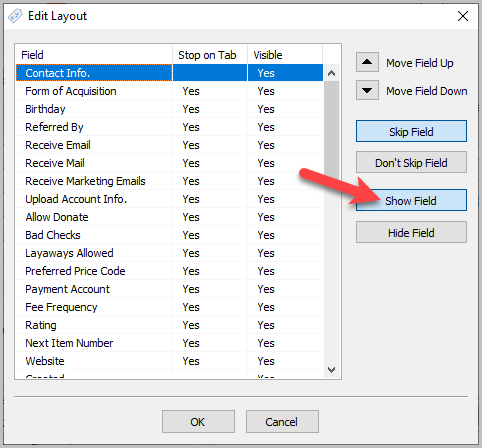
Task: Click the Skip Field button
Action: (411, 131)
